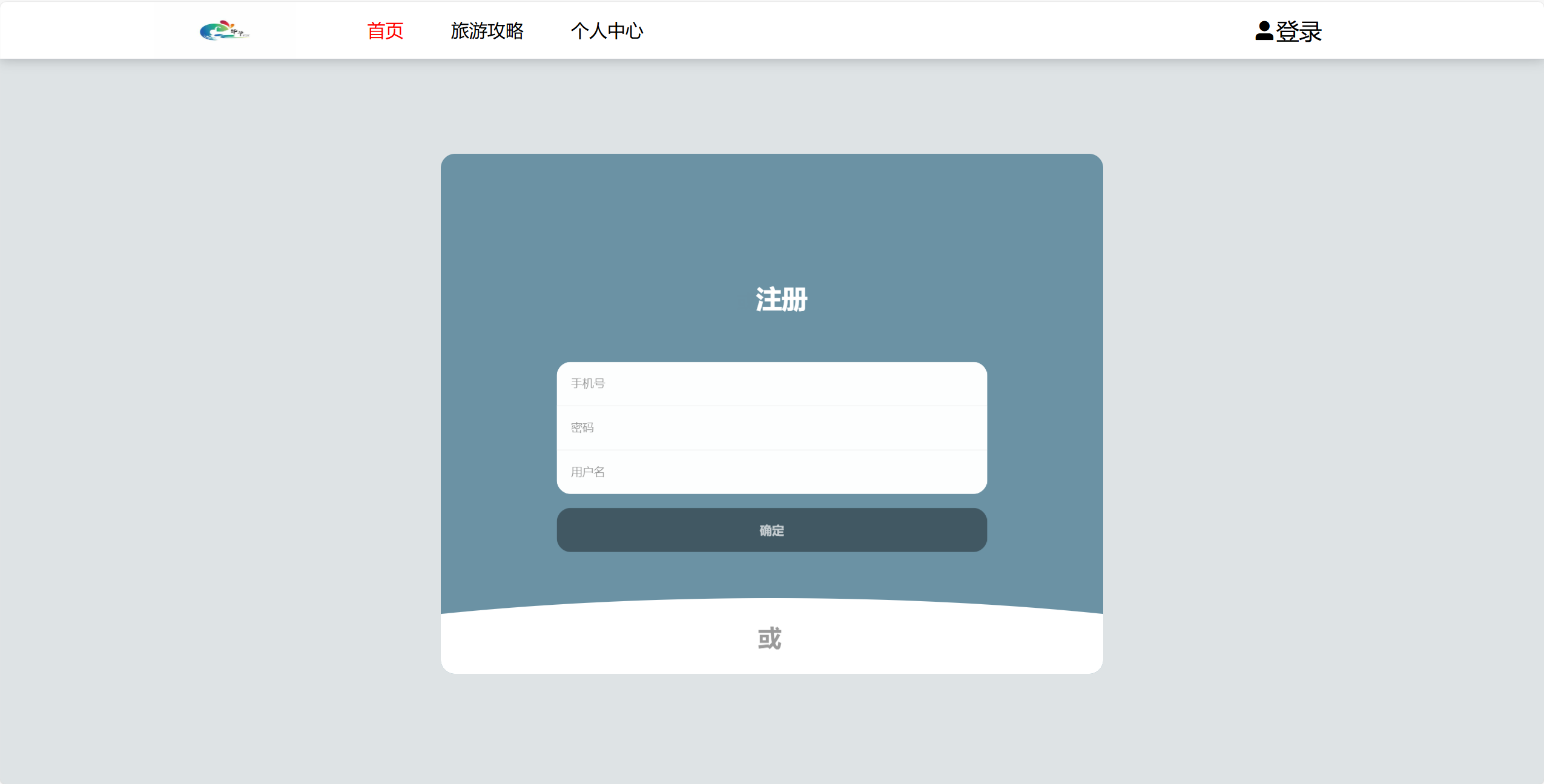The image size is (1544, 784).
Task: Click the 注册 heading
Action: pyautogui.click(x=781, y=300)
